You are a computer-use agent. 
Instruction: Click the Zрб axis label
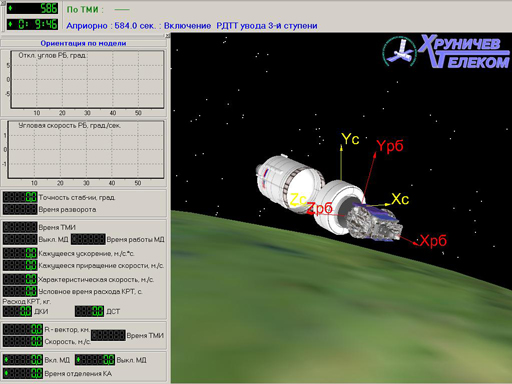click(x=320, y=208)
